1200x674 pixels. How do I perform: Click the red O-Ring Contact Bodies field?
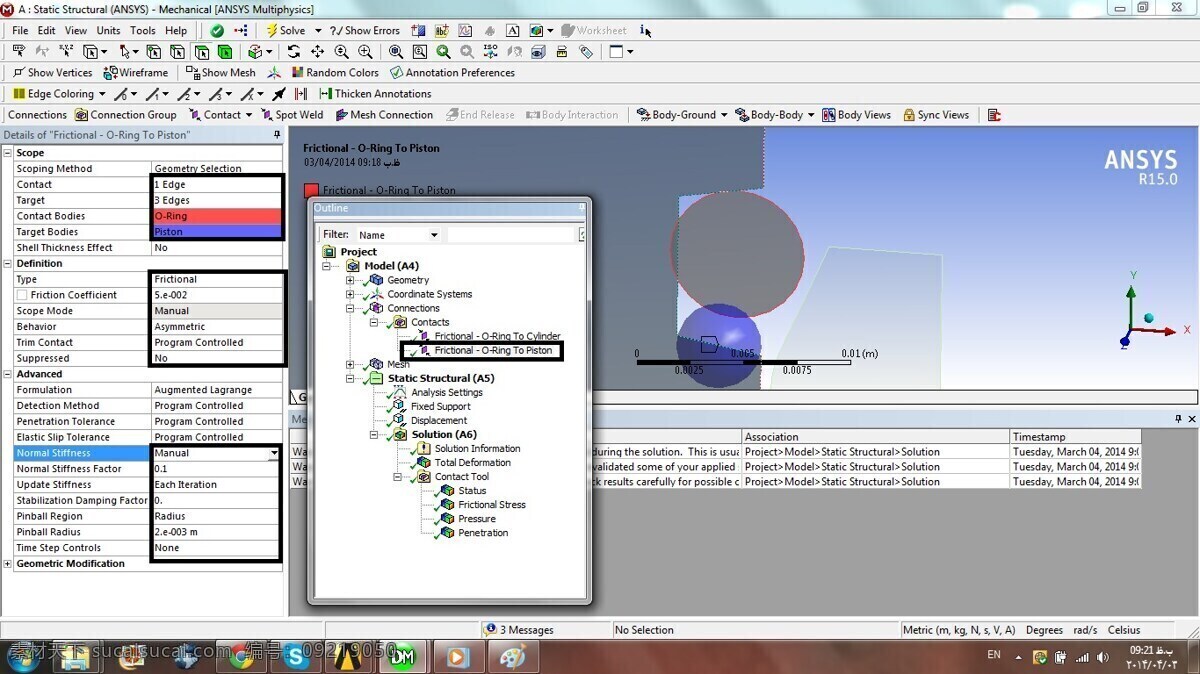pos(217,216)
